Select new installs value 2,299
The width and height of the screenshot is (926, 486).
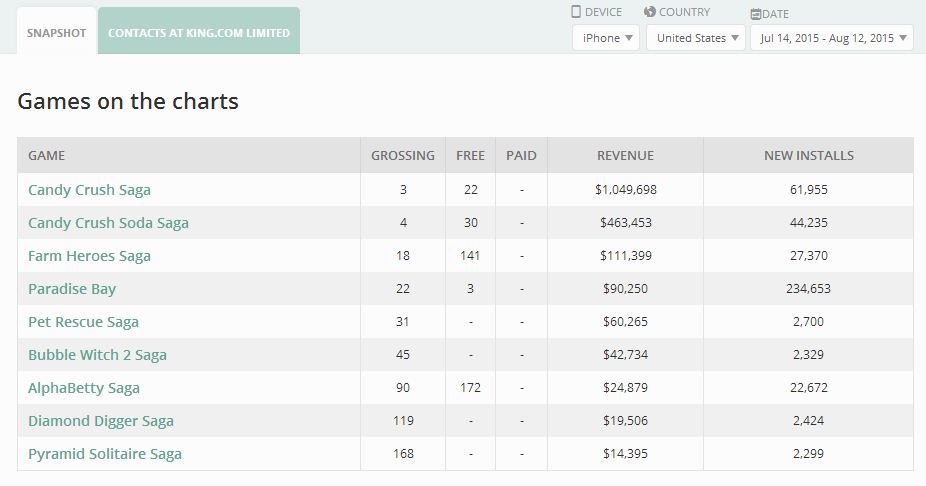click(x=808, y=454)
